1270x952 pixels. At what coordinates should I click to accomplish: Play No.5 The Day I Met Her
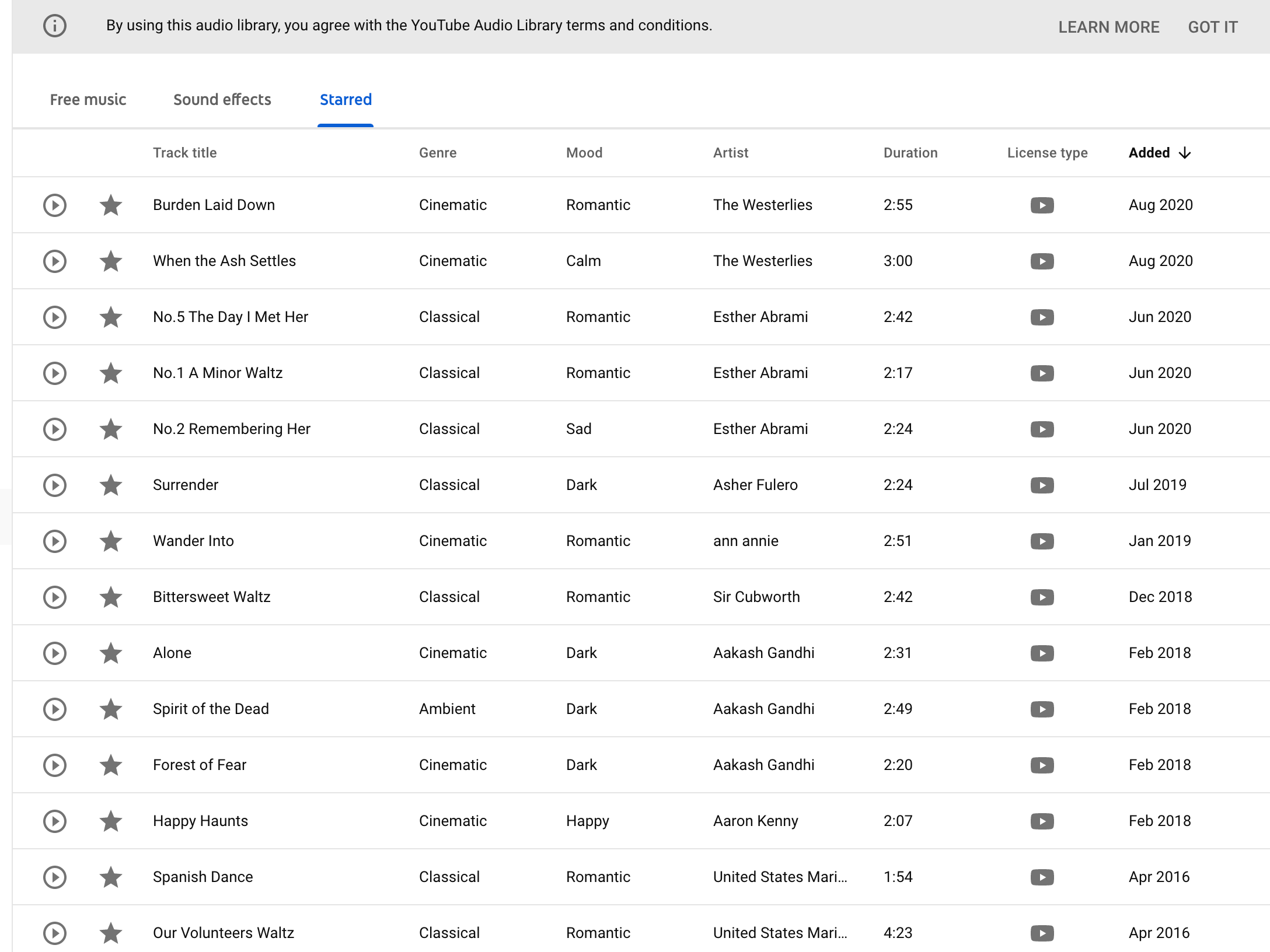click(55, 317)
